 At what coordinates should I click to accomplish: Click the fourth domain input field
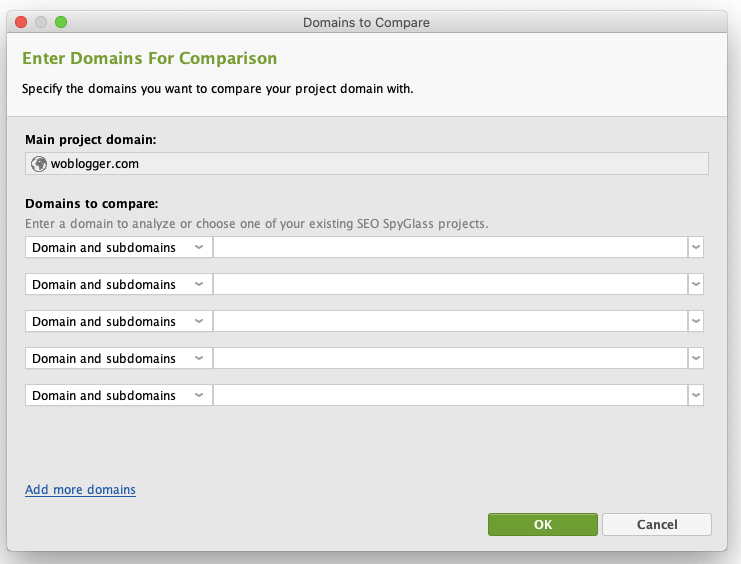450,358
